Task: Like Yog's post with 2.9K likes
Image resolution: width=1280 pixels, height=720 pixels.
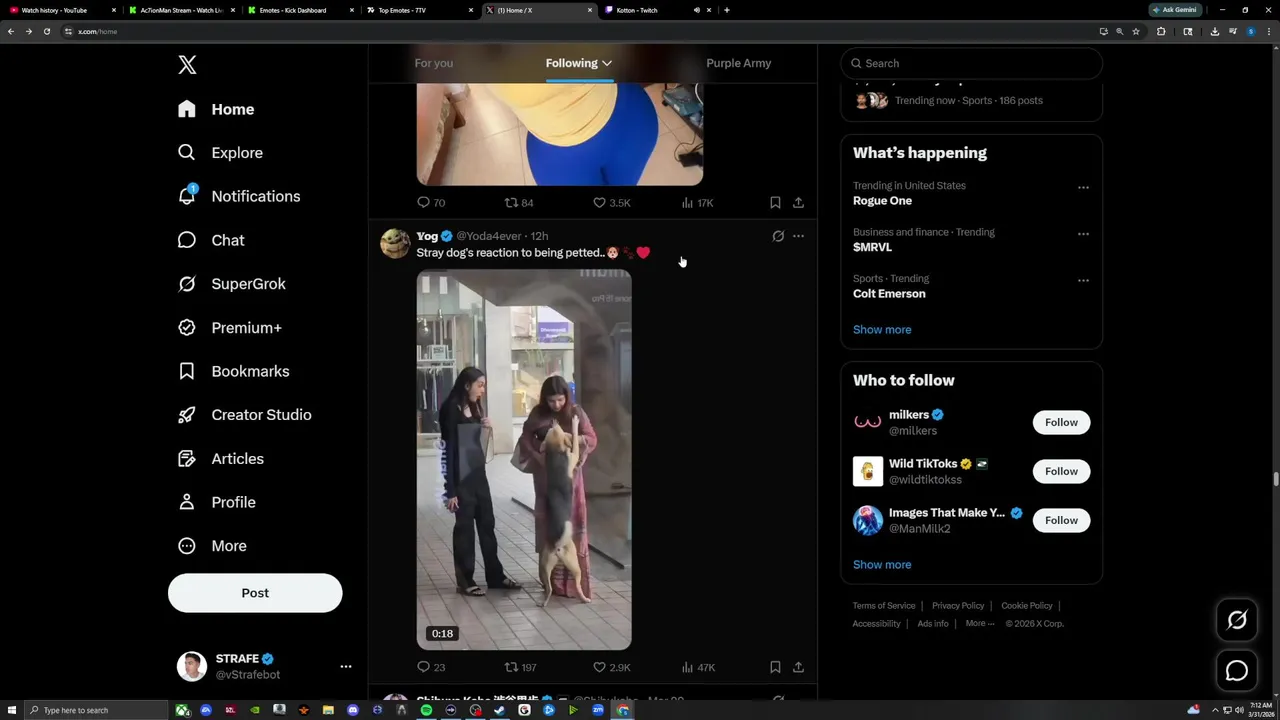Action: point(611,667)
